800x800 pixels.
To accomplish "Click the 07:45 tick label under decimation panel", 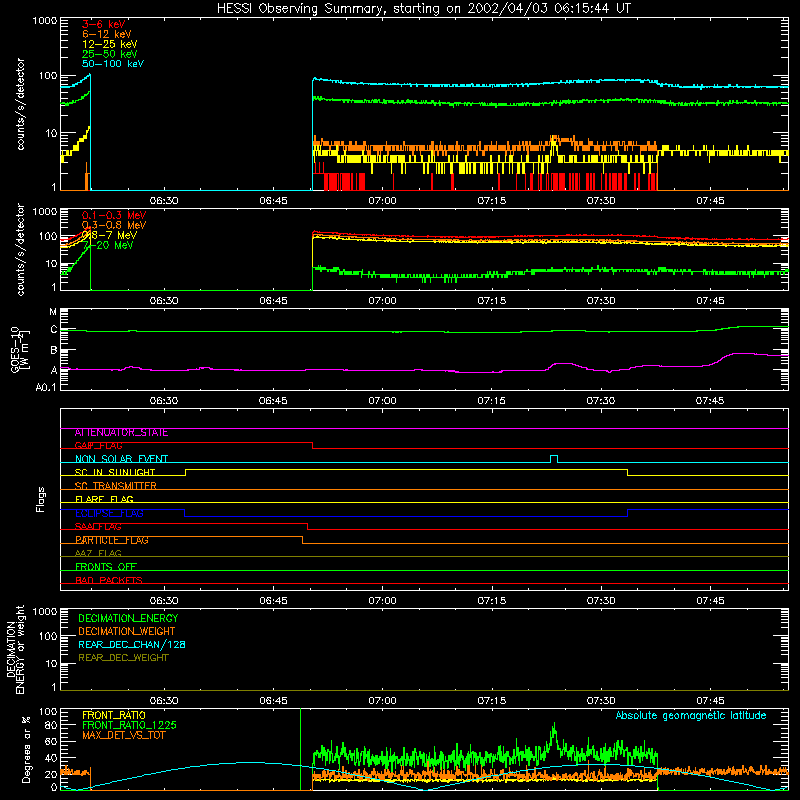I will point(710,701).
